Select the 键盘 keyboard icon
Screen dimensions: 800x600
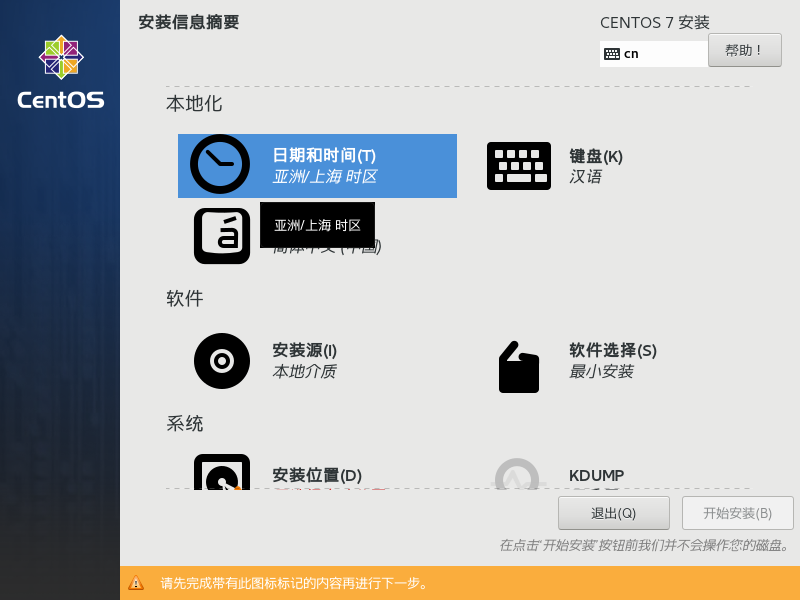click(x=518, y=165)
